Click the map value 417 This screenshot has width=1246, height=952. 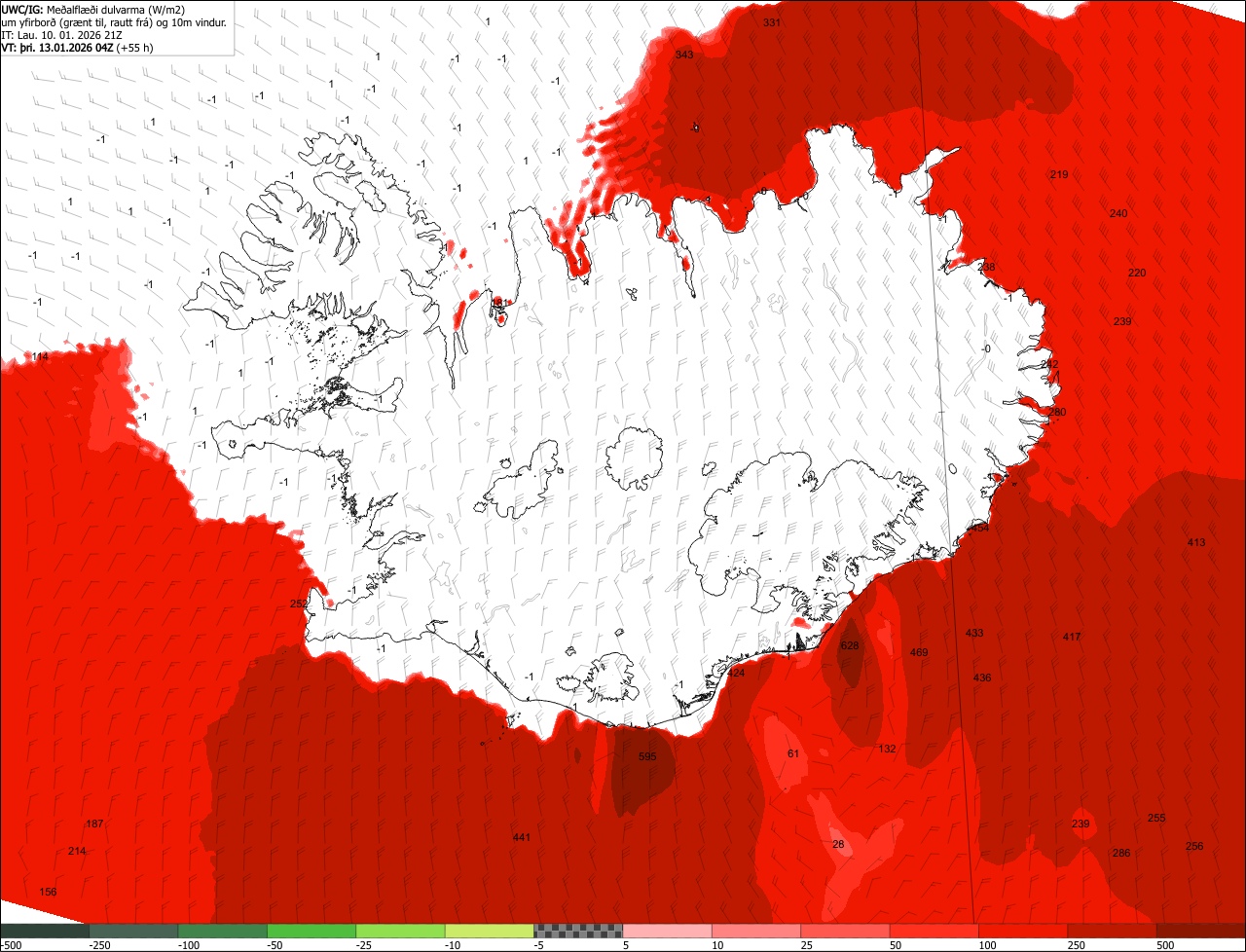click(1072, 637)
